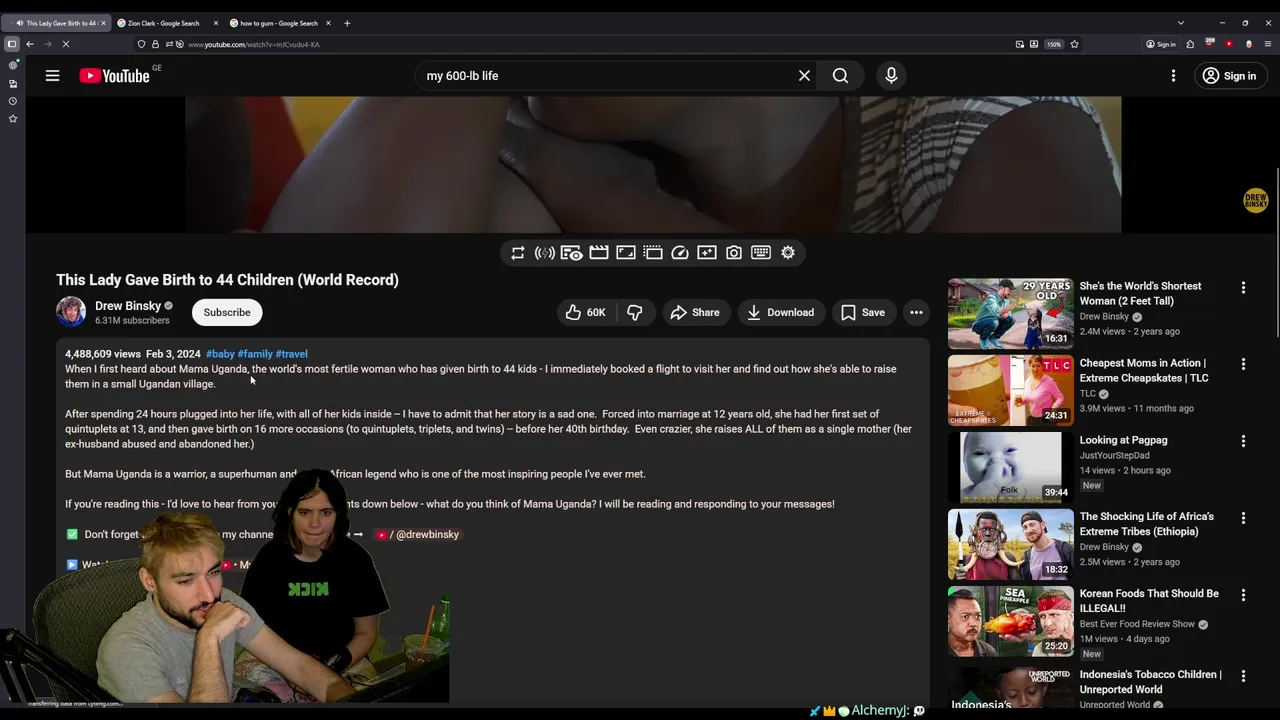
Task: Toggle video filters sparkle icon
Action: 706,253
